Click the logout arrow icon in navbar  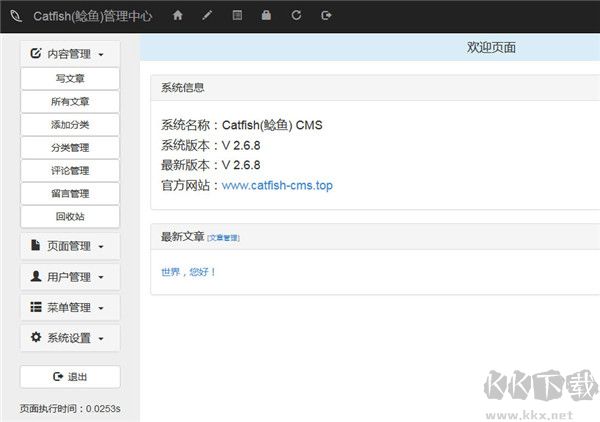pos(326,15)
